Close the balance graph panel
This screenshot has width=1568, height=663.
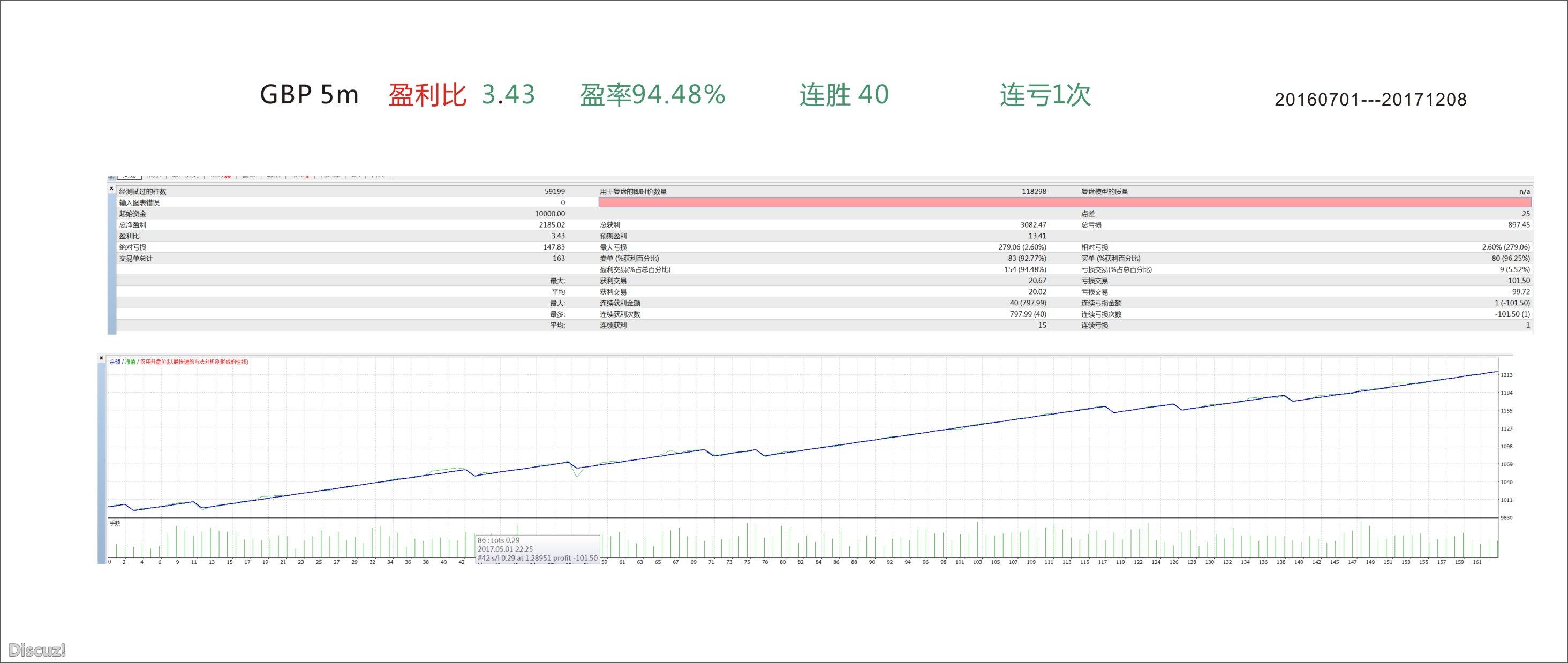tap(102, 358)
